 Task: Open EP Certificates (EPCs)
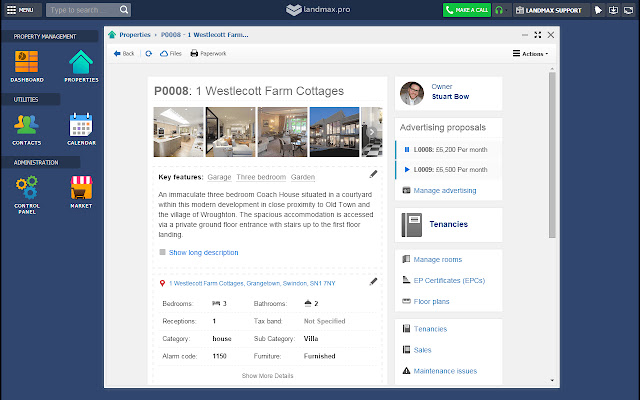click(x=449, y=280)
